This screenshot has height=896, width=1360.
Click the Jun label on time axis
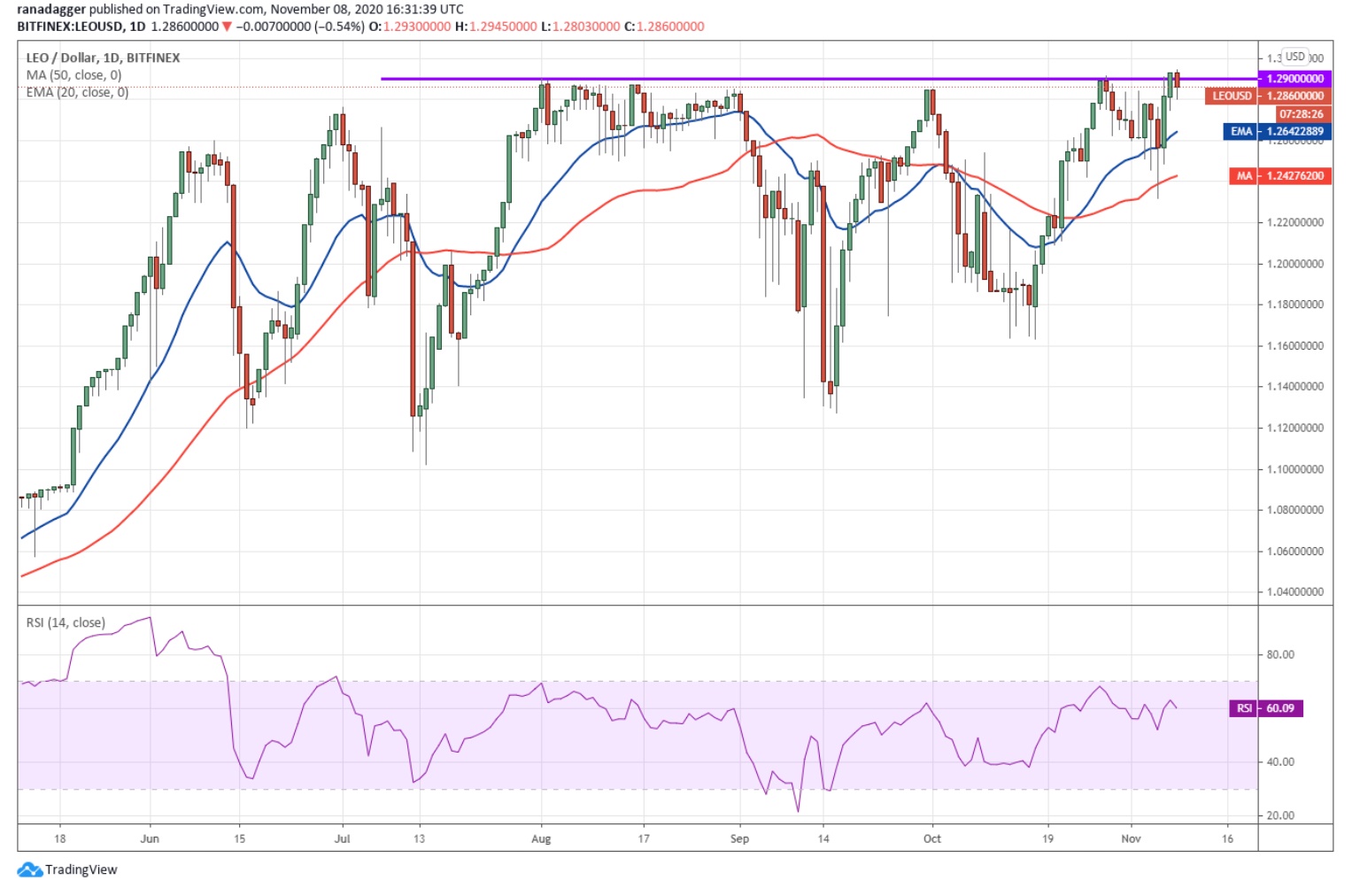(150, 838)
